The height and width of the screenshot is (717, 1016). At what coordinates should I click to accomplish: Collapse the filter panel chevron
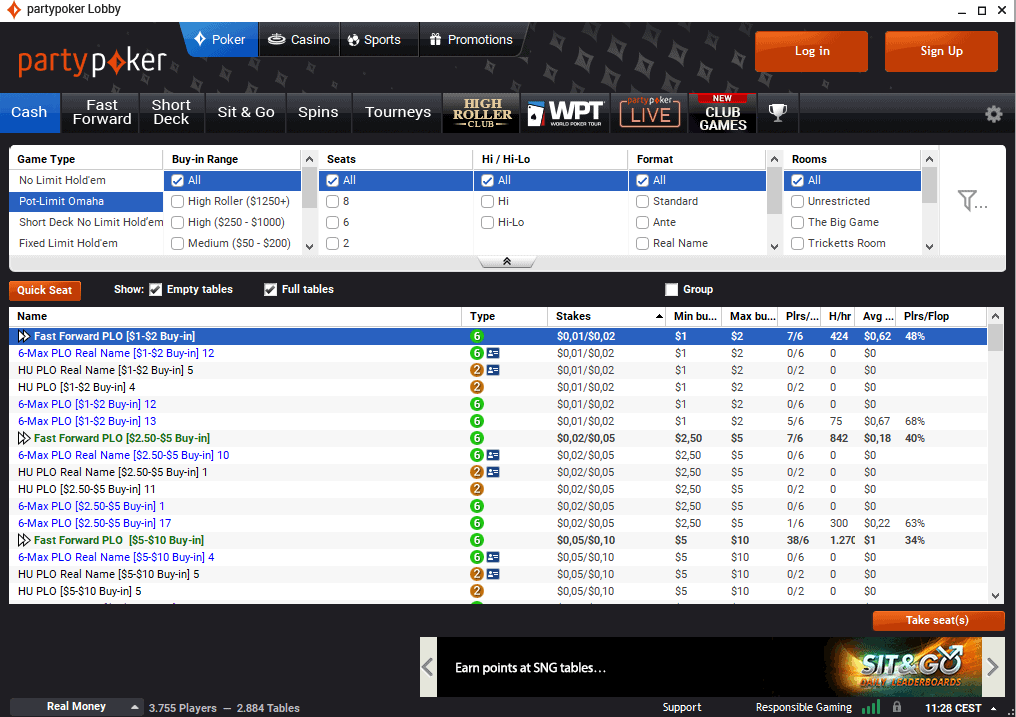click(x=507, y=262)
